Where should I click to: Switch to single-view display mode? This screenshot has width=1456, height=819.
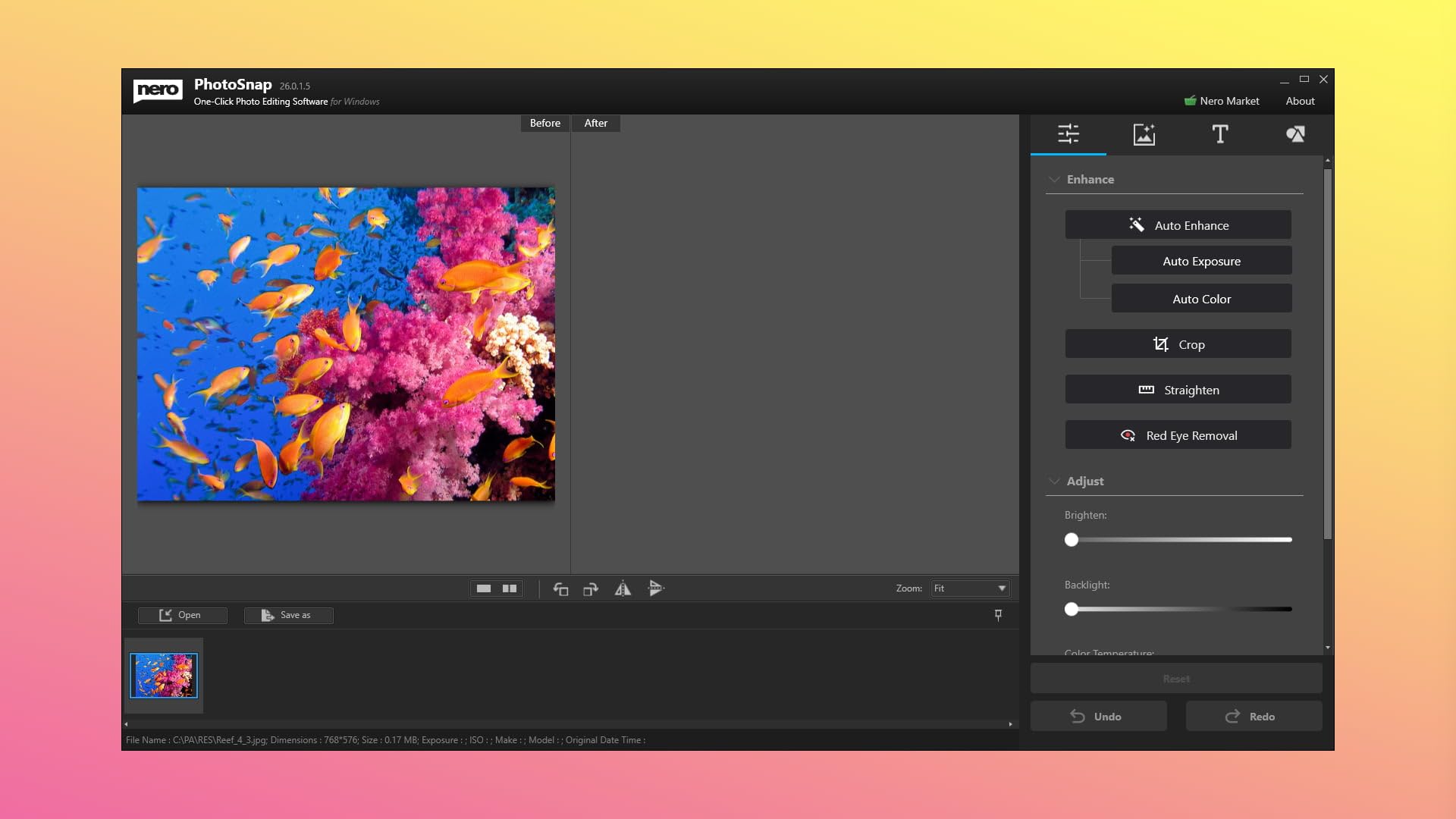(x=484, y=588)
